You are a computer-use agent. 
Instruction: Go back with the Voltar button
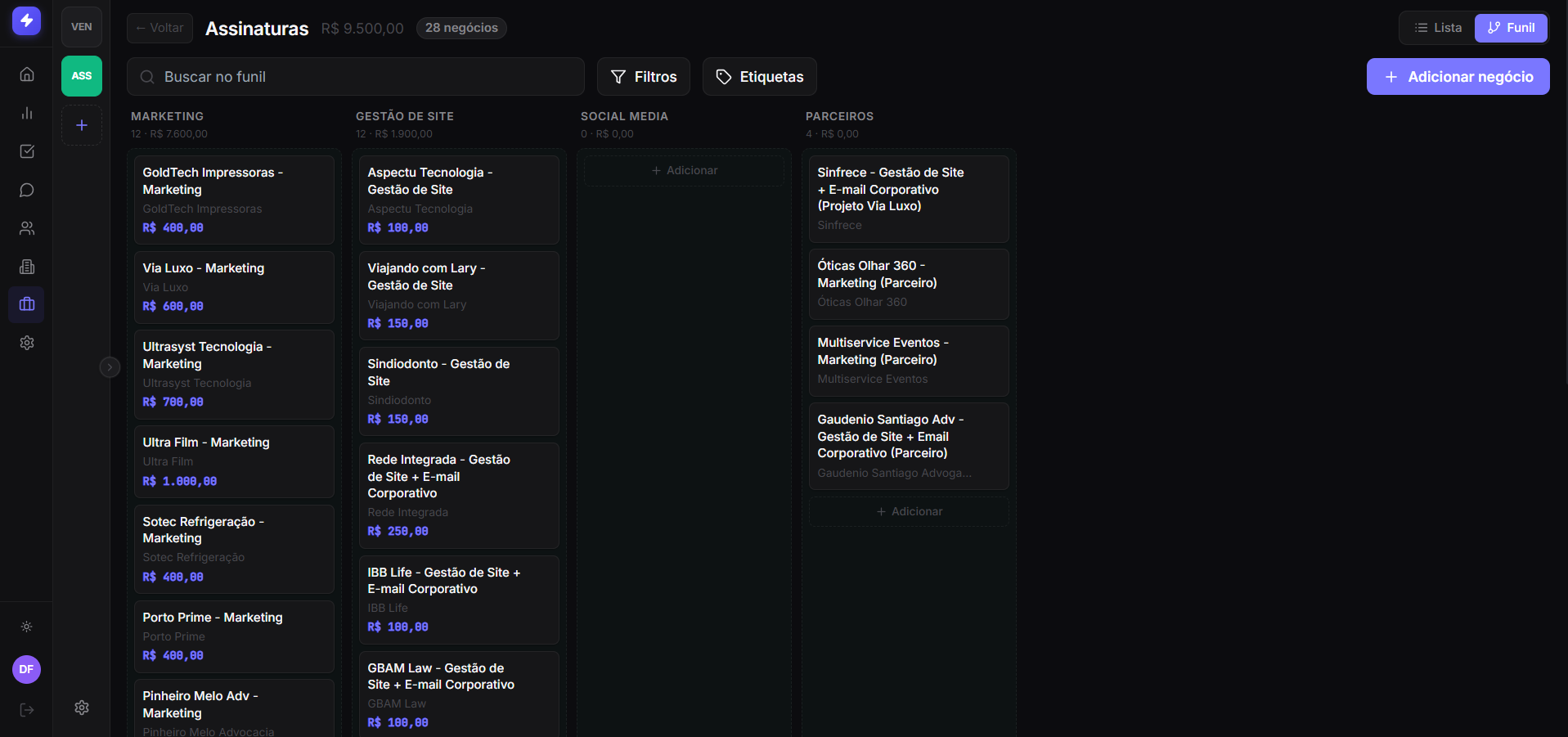[x=160, y=28]
